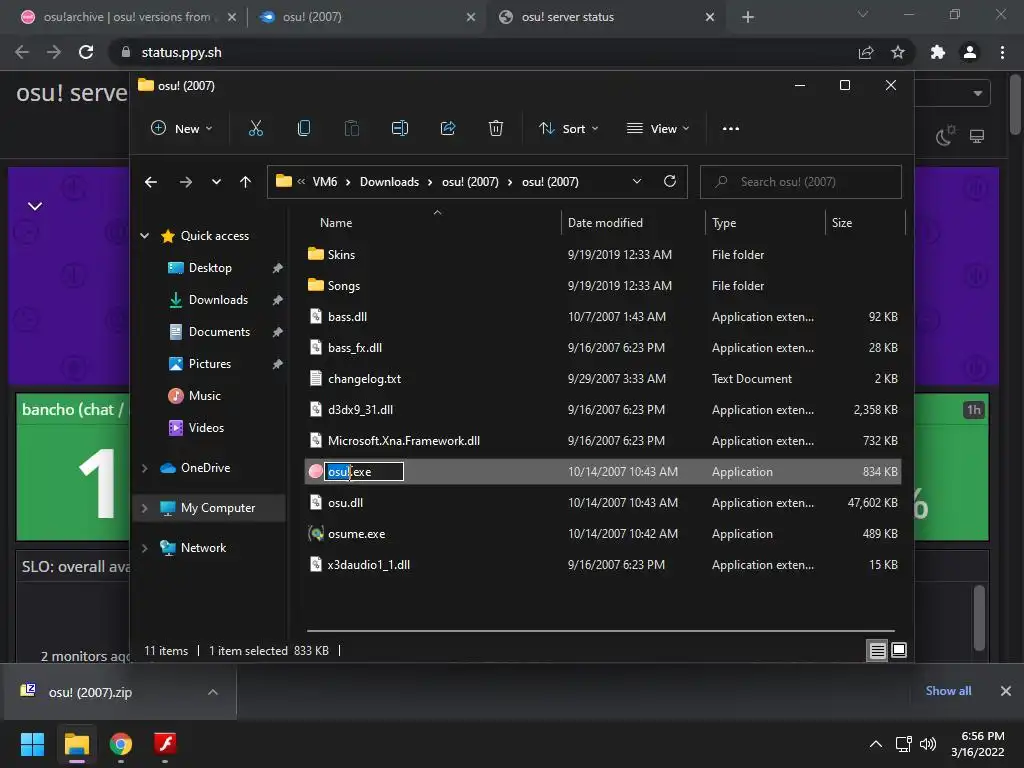Open File Explorer from taskbar
This screenshot has width=1024, height=768.
tap(76, 744)
